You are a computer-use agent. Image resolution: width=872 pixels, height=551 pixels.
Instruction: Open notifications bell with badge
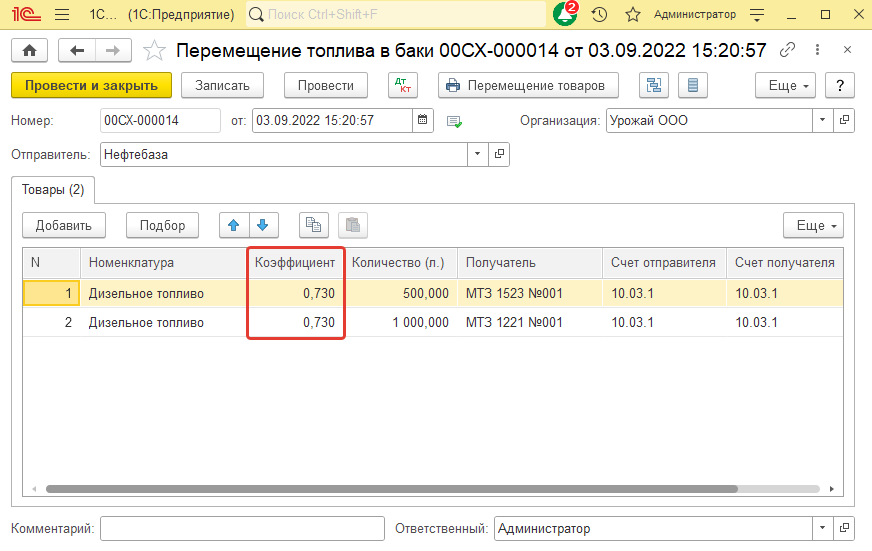pyautogui.click(x=565, y=15)
